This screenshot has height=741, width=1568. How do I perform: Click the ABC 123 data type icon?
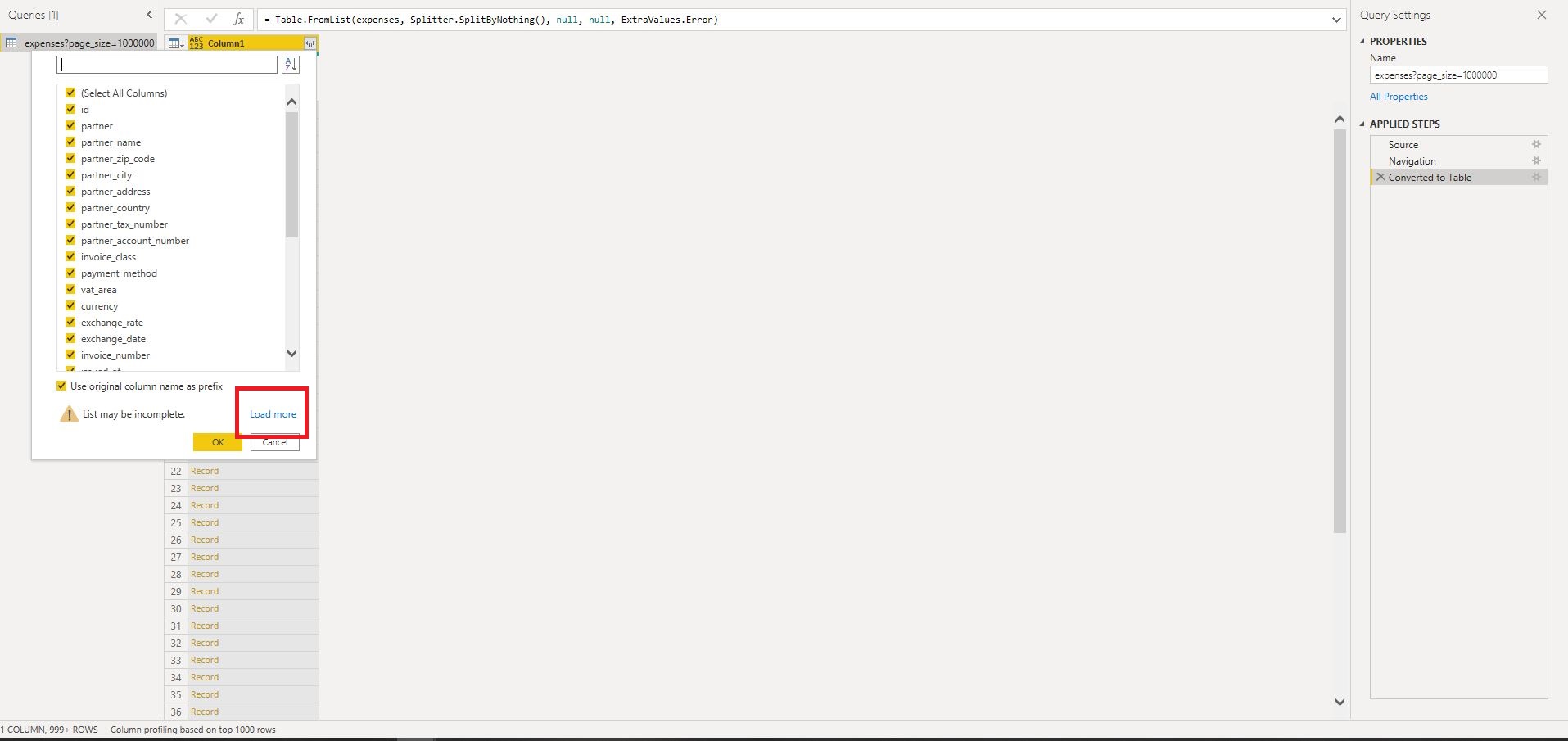(x=196, y=43)
